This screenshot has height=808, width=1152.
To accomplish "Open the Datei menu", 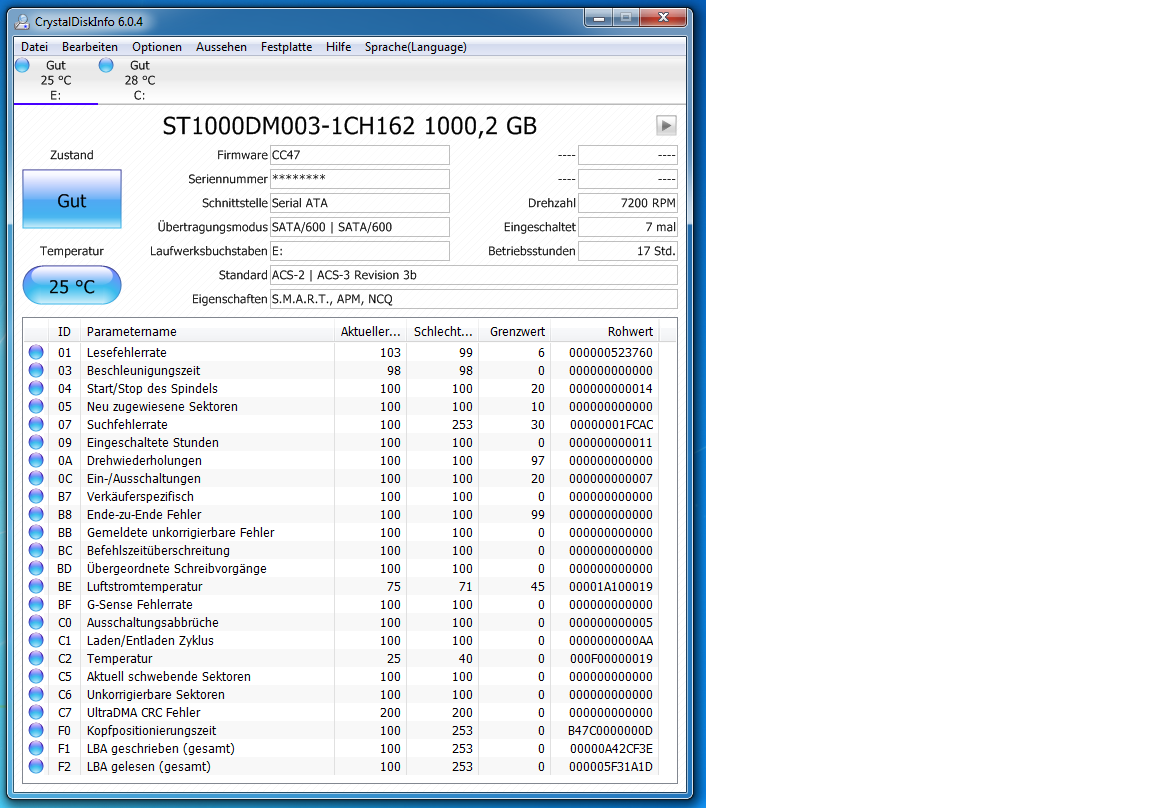I will point(35,47).
